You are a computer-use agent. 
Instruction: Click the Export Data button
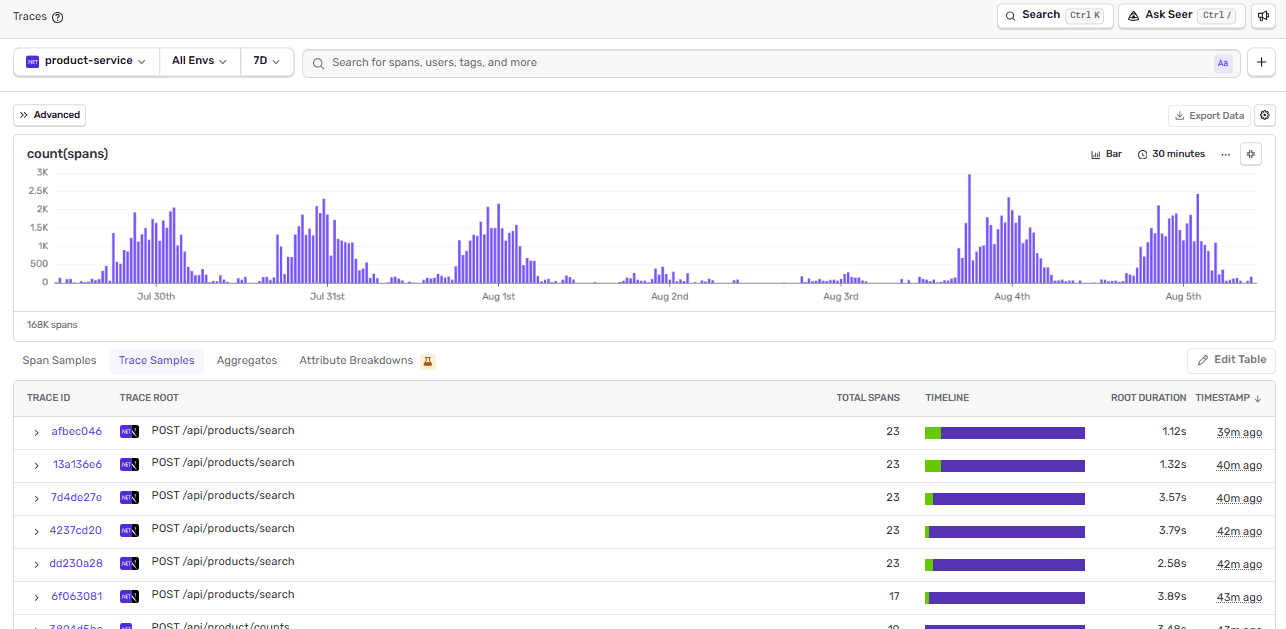1209,116
